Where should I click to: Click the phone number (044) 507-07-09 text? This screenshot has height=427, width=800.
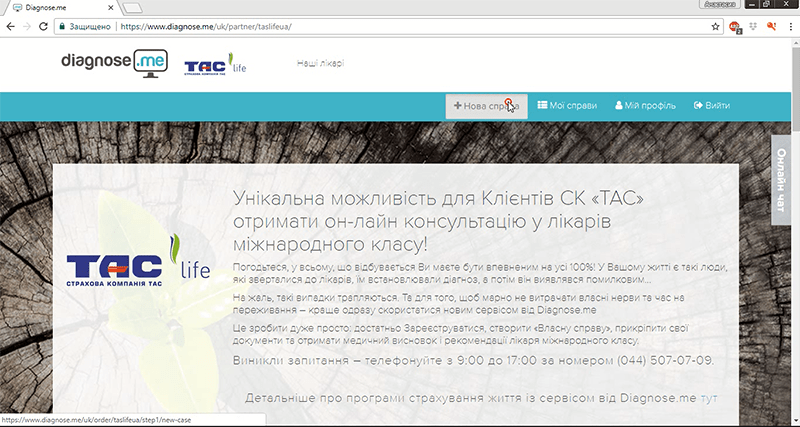coord(665,361)
